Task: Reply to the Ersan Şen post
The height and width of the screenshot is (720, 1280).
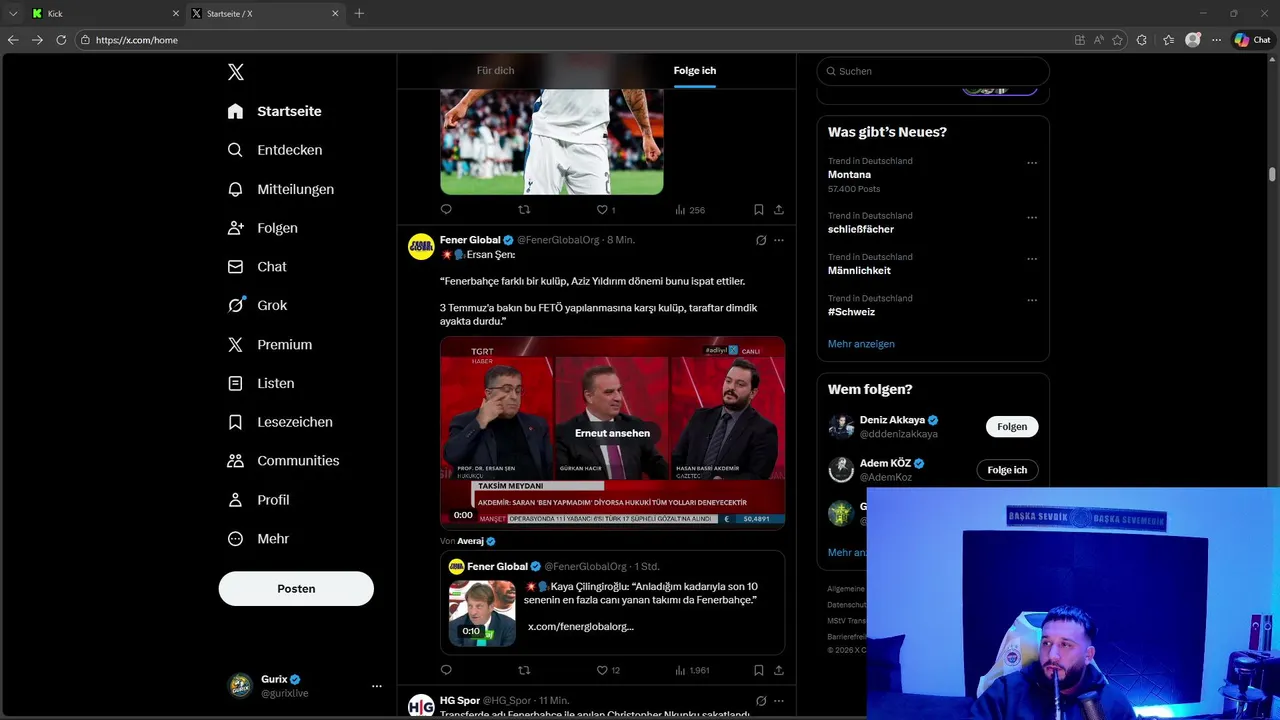Action: tap(446, 670)
